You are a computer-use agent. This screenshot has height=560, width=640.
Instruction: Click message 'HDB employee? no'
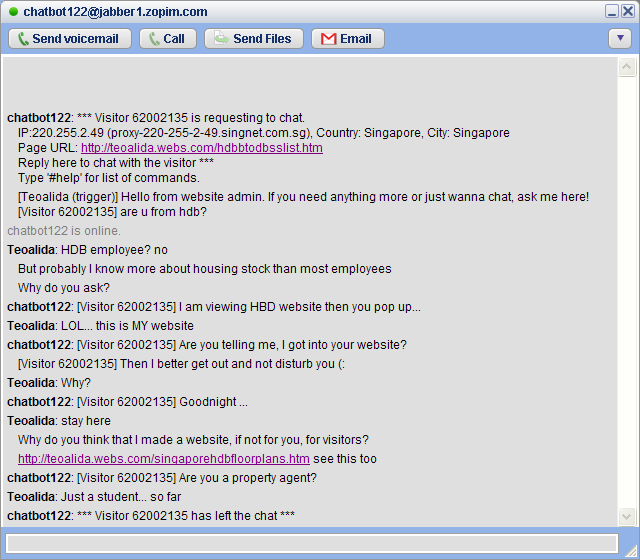pos(114,250)
